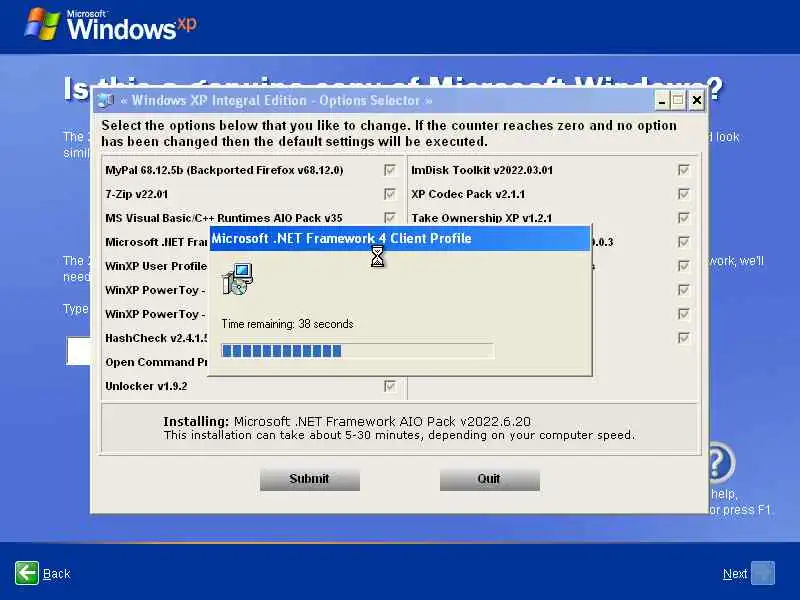Click the 'Time remaining: 38 seconds' text
The width and height of the screenshot is (800, 600).
click(287, 324)
